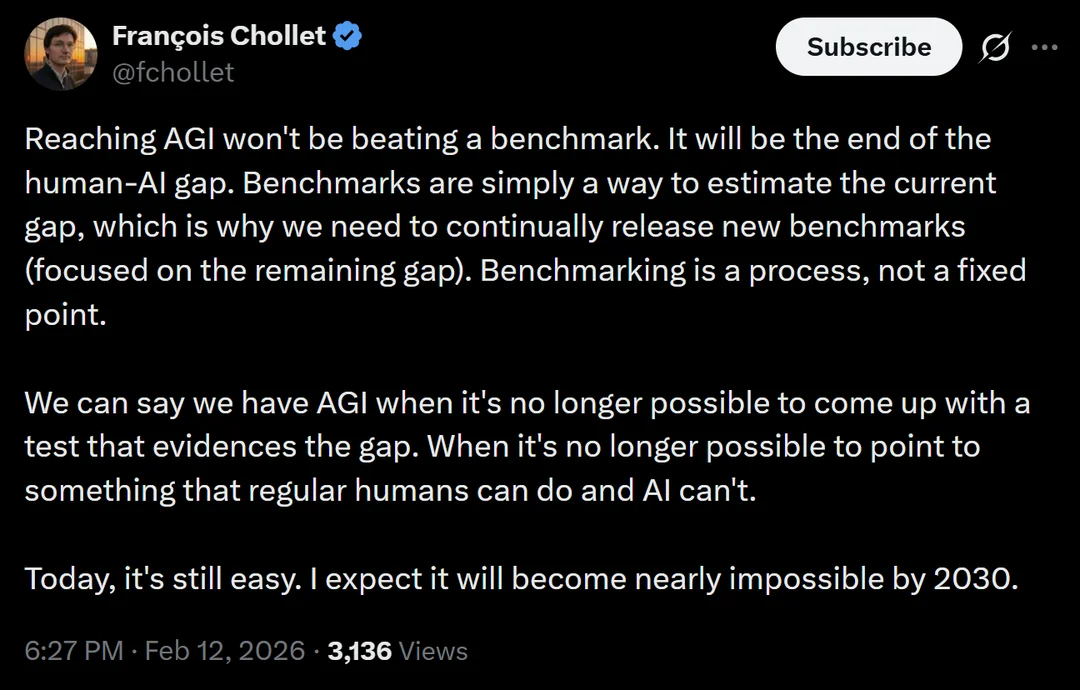
Task: Open the François Chollet display name
Action: click(219, 36)
